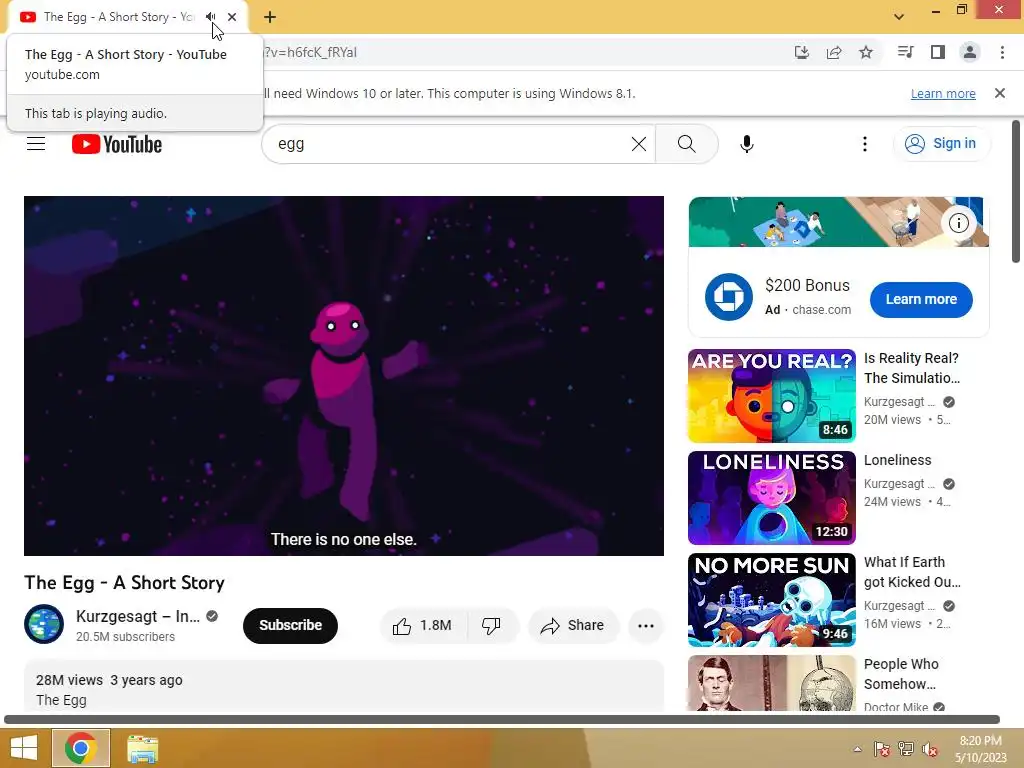Open Chase logo in ad
This screenshot has height=768, width=1024.
click(x=728, y=297)
